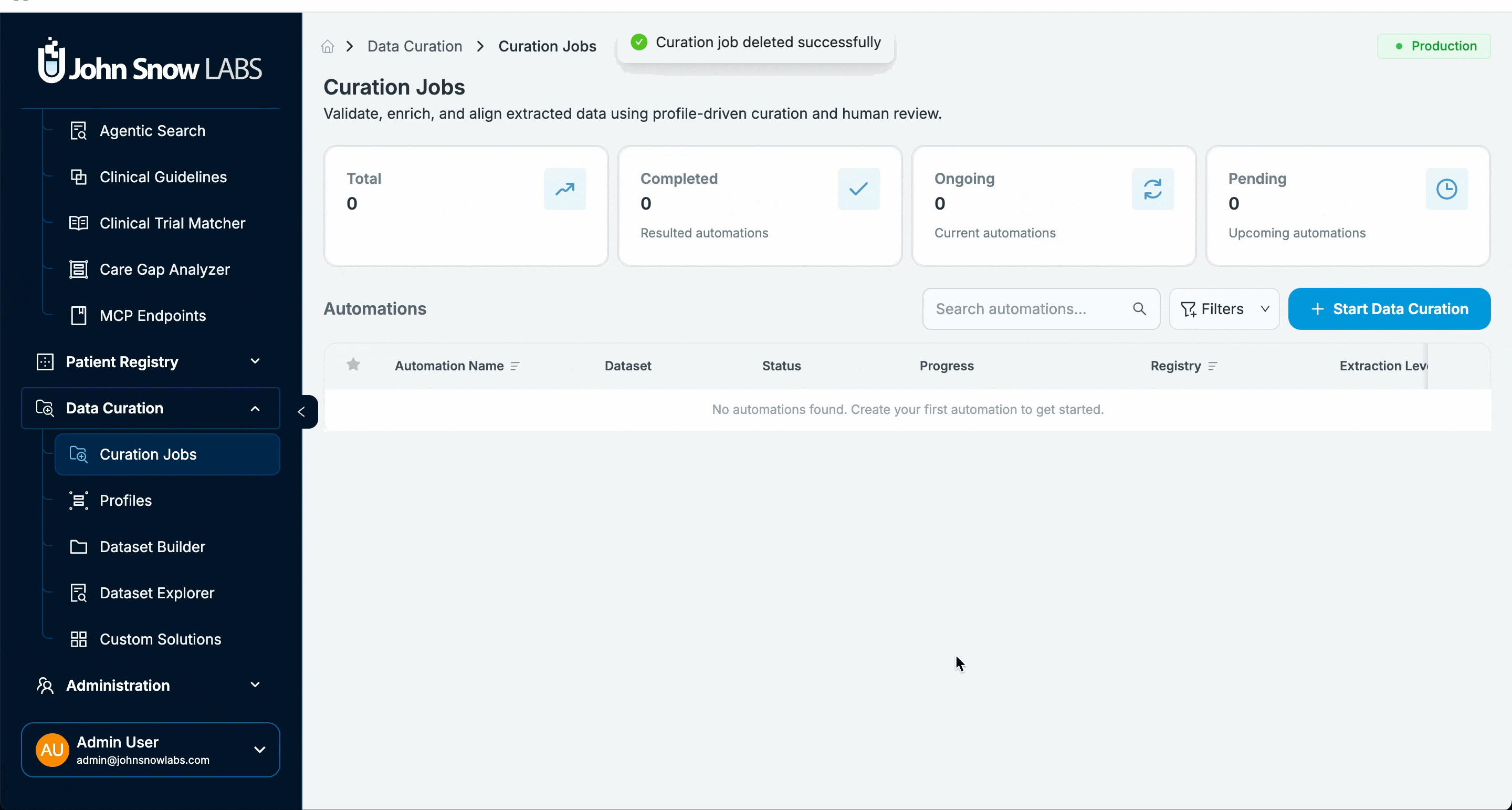Image resolution: width=1512 pixels, height=810 pixels.
Task: Click the Dataset column header
Action: click(628, 366)
